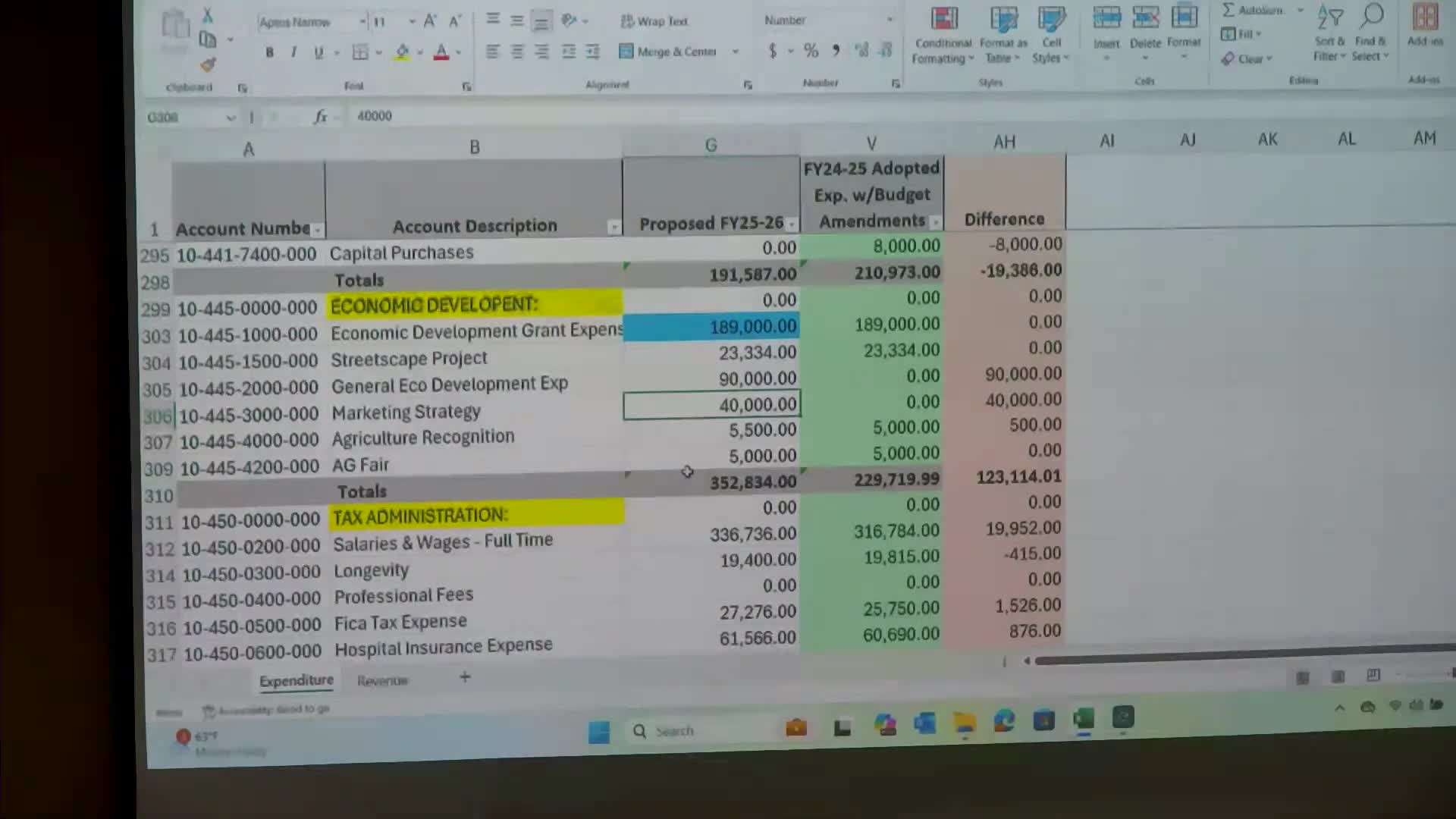This screenshot has height=819, width=1456.
Task: Toggle bold formatting
Action: point(269,52)
